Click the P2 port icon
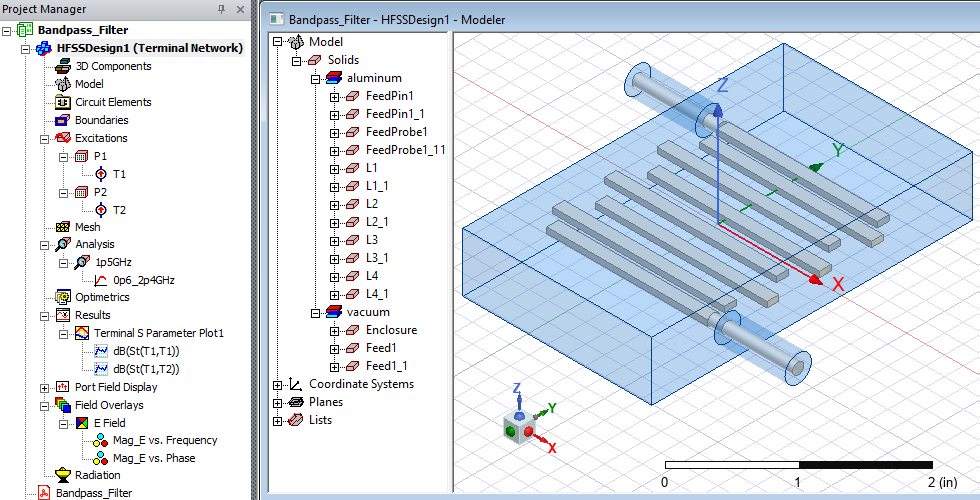 pyautogui.click(x=82, y=192)
